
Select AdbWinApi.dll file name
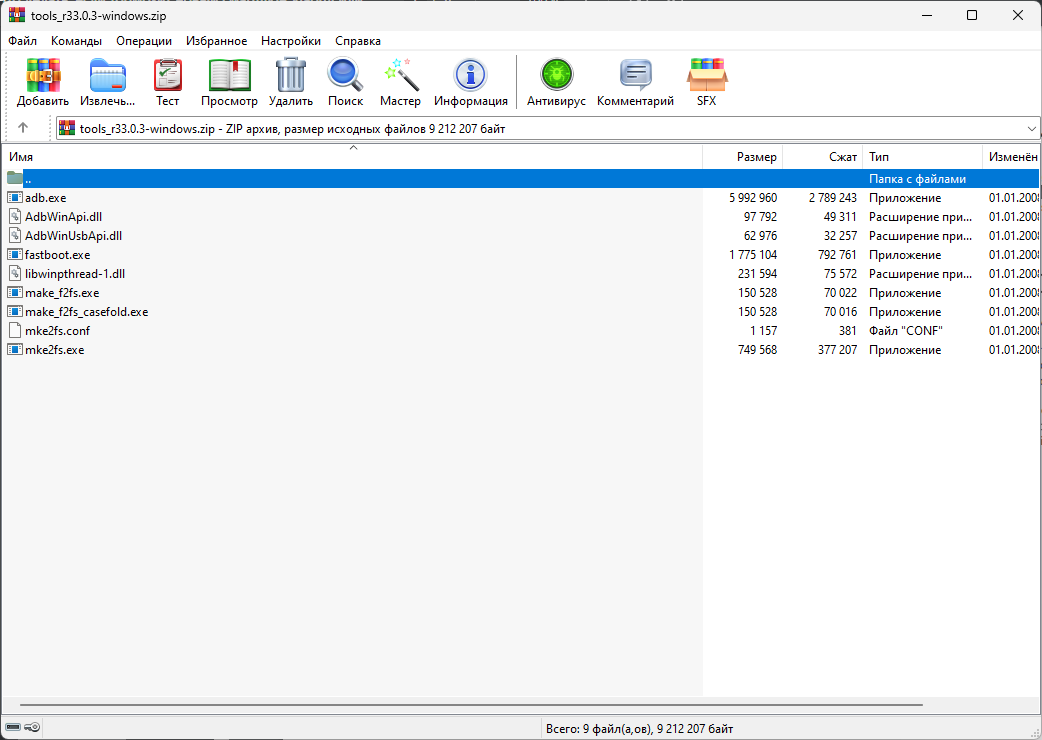pyautogui.click(x=63, y=217)
